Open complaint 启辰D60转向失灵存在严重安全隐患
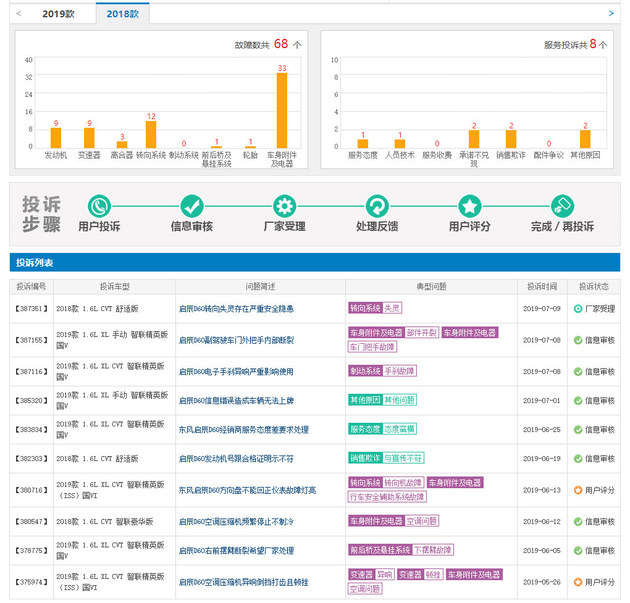The image size is (630, 603). tap(236, 309)
